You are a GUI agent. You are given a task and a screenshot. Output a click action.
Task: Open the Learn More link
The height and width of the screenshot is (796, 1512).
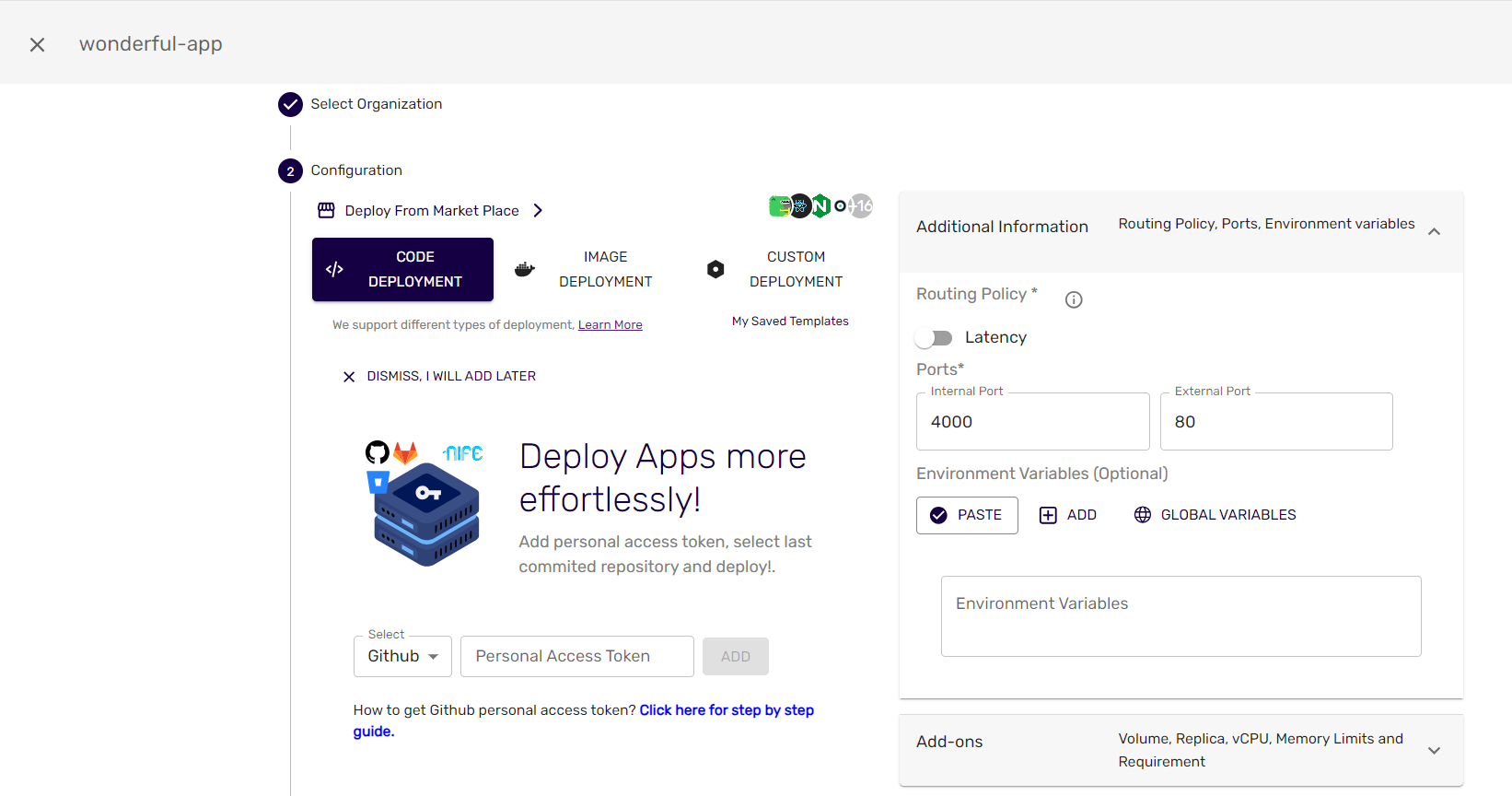click(610, 325)
